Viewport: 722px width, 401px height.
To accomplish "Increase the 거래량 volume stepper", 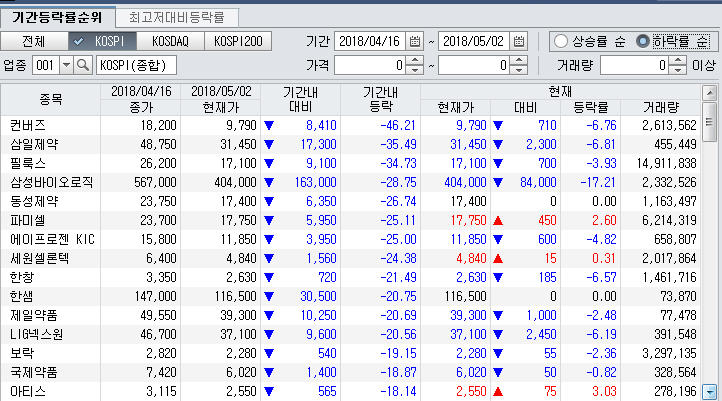I will point(677,60).
